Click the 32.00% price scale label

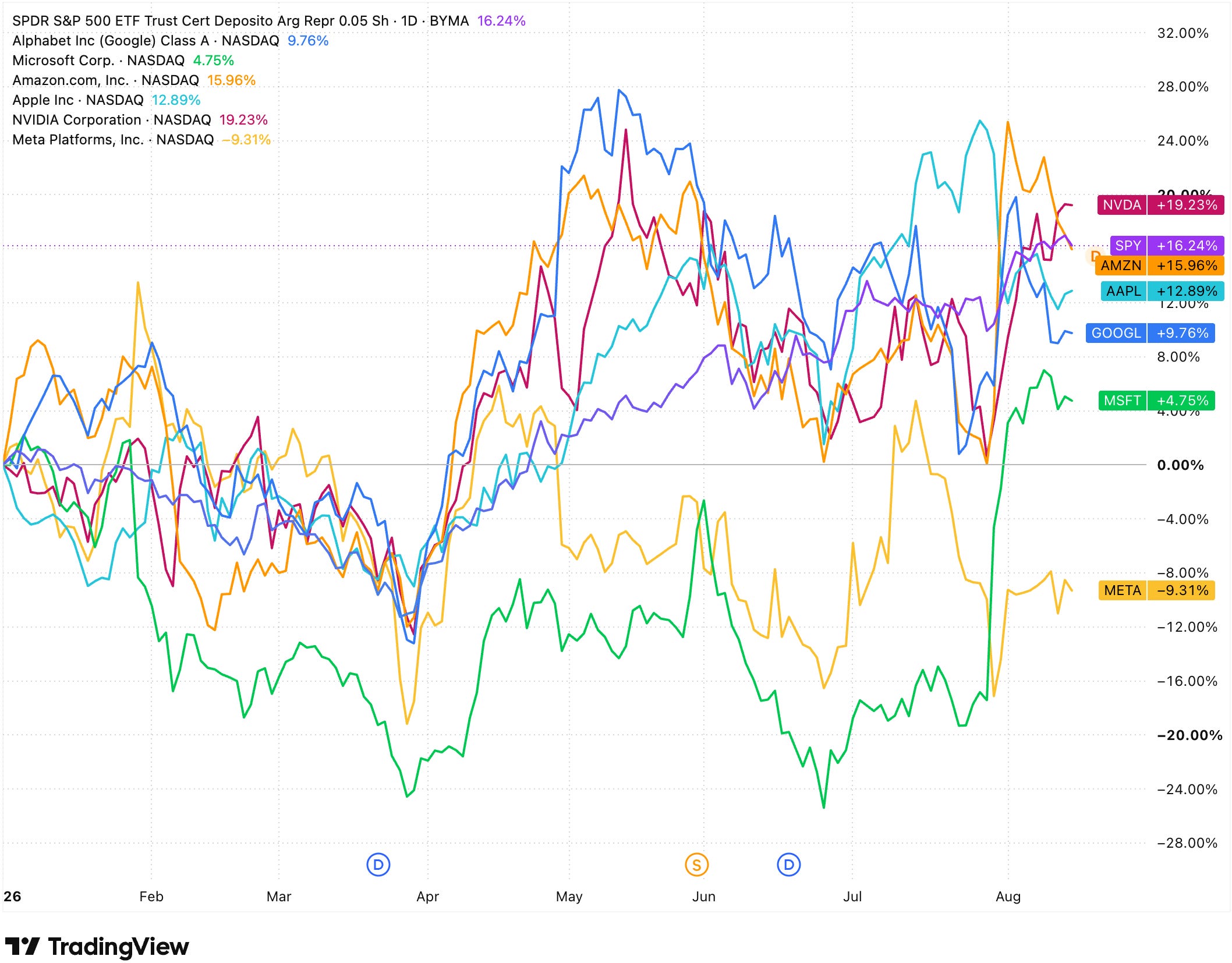pyautogui.click(x=1183, y=33)
